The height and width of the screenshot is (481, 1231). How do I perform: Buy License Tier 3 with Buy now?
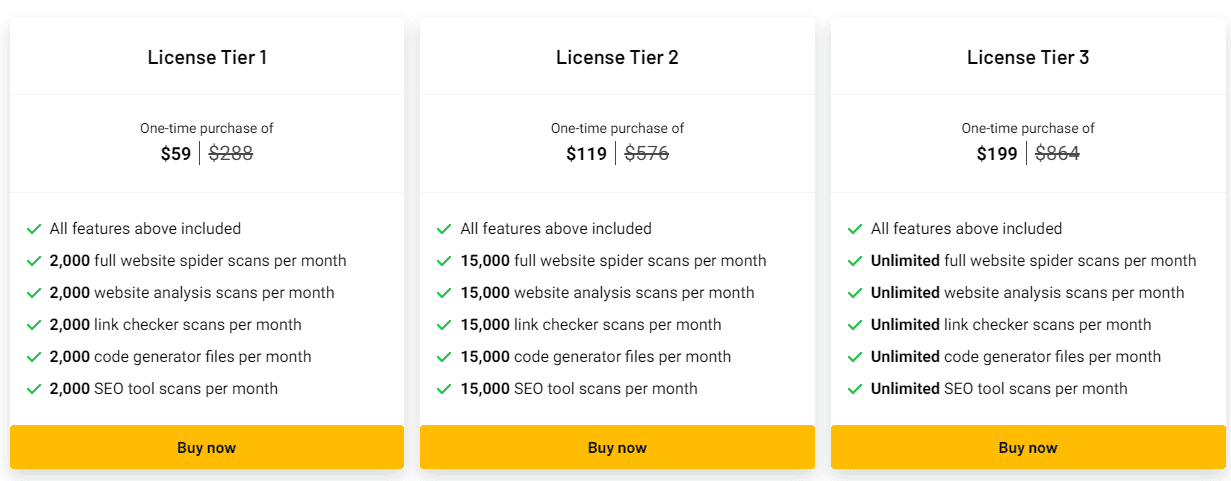1028,447
